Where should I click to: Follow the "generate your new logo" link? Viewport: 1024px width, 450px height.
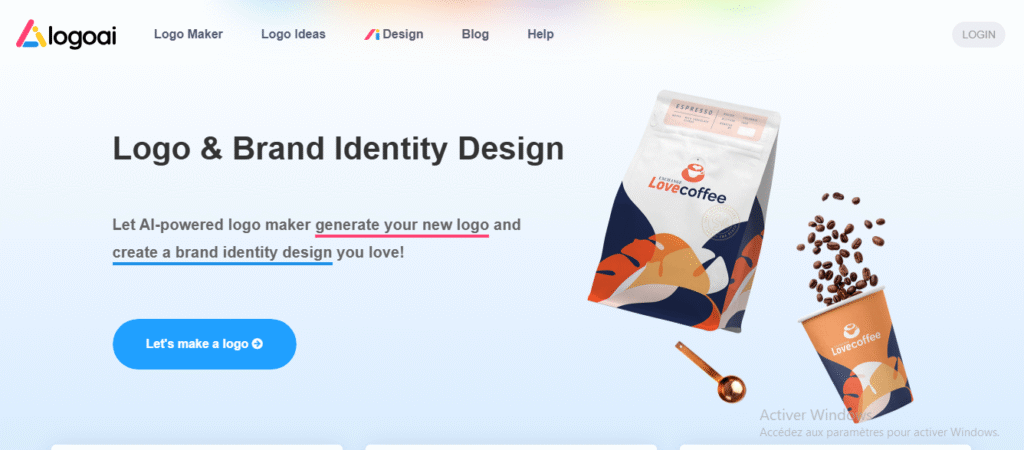[x=402, y=225]
